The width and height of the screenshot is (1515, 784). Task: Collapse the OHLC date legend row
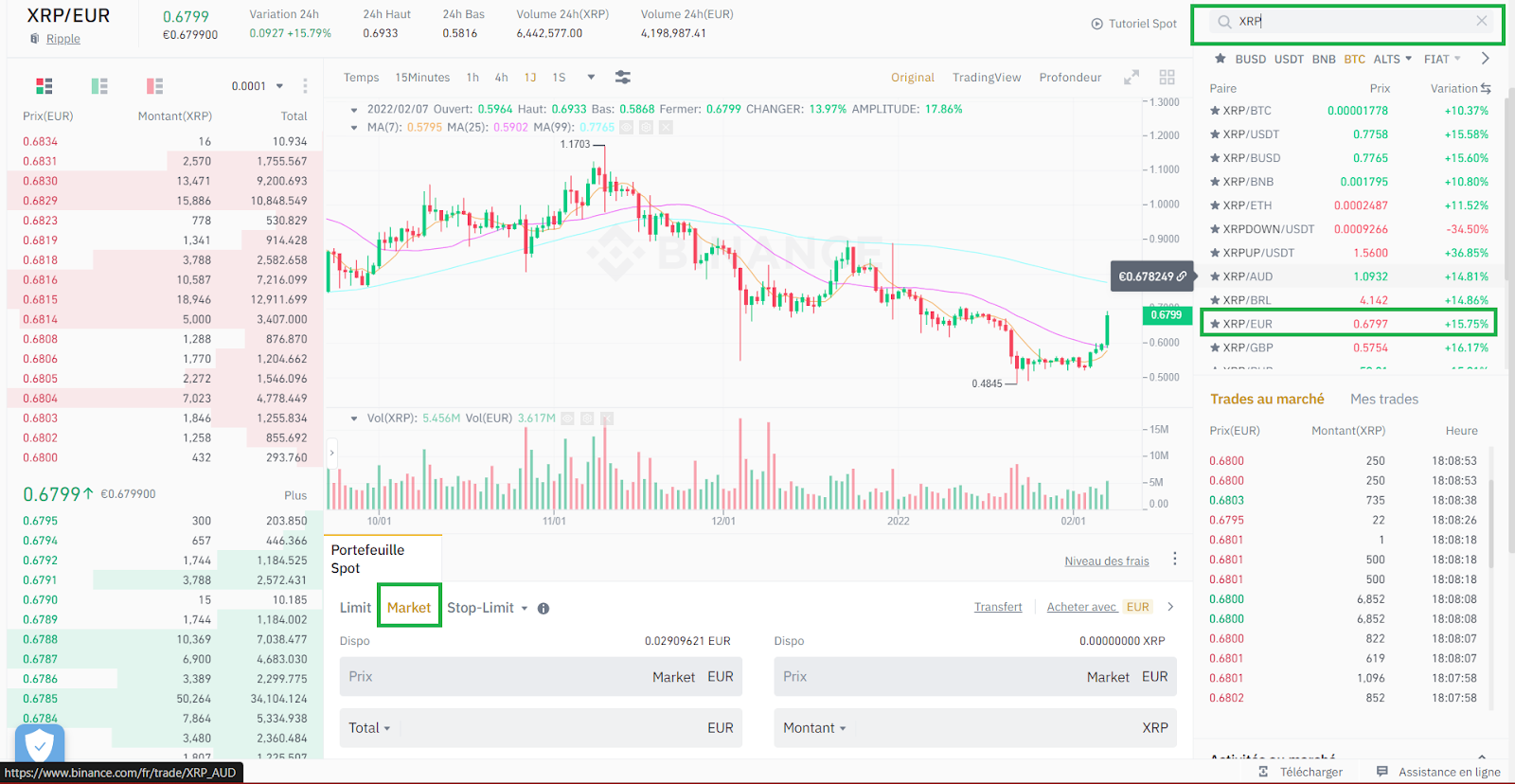click(354, 110)
